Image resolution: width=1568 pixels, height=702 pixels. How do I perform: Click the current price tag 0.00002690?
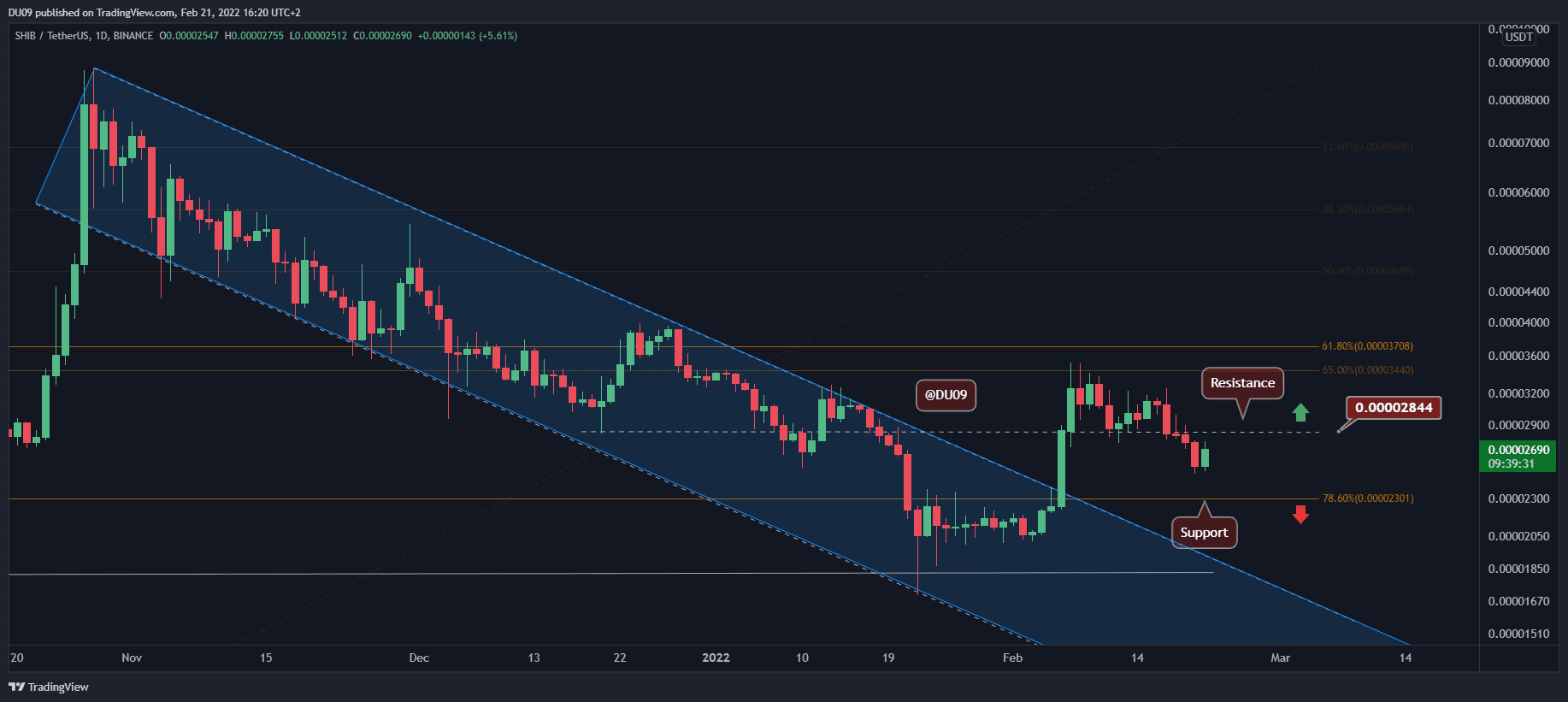(1518, 457)
